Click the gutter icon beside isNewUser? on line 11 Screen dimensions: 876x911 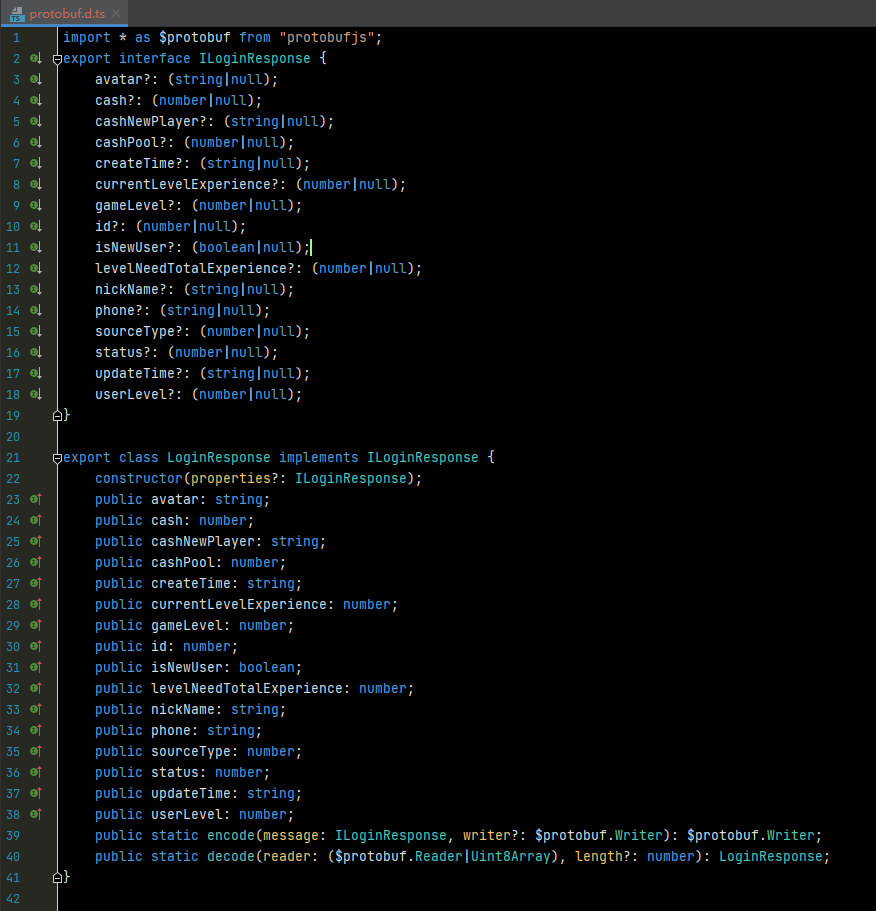[35, 248]
